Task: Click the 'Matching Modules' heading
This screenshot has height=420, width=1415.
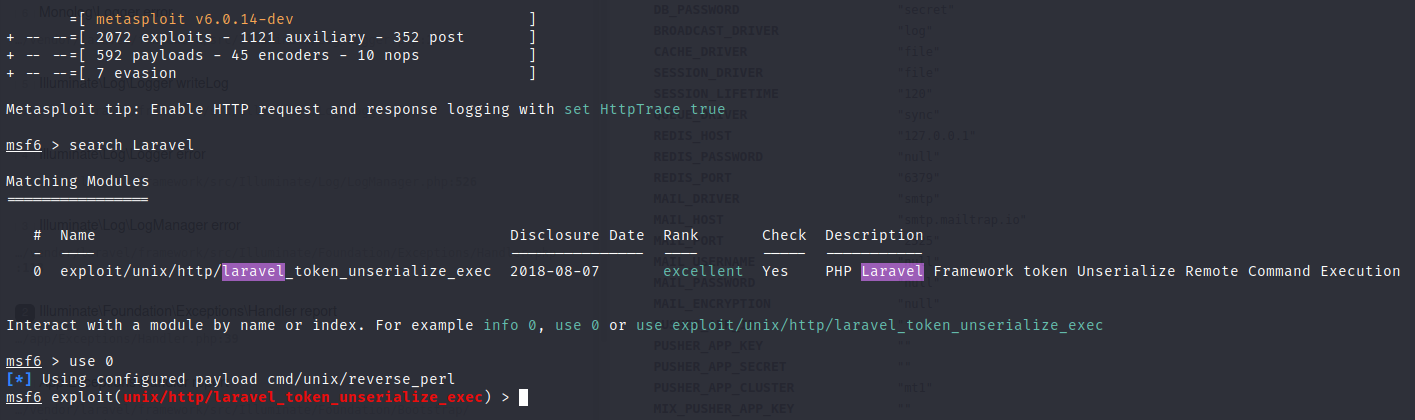Action: pyautogui.click(x=77, y=181)
